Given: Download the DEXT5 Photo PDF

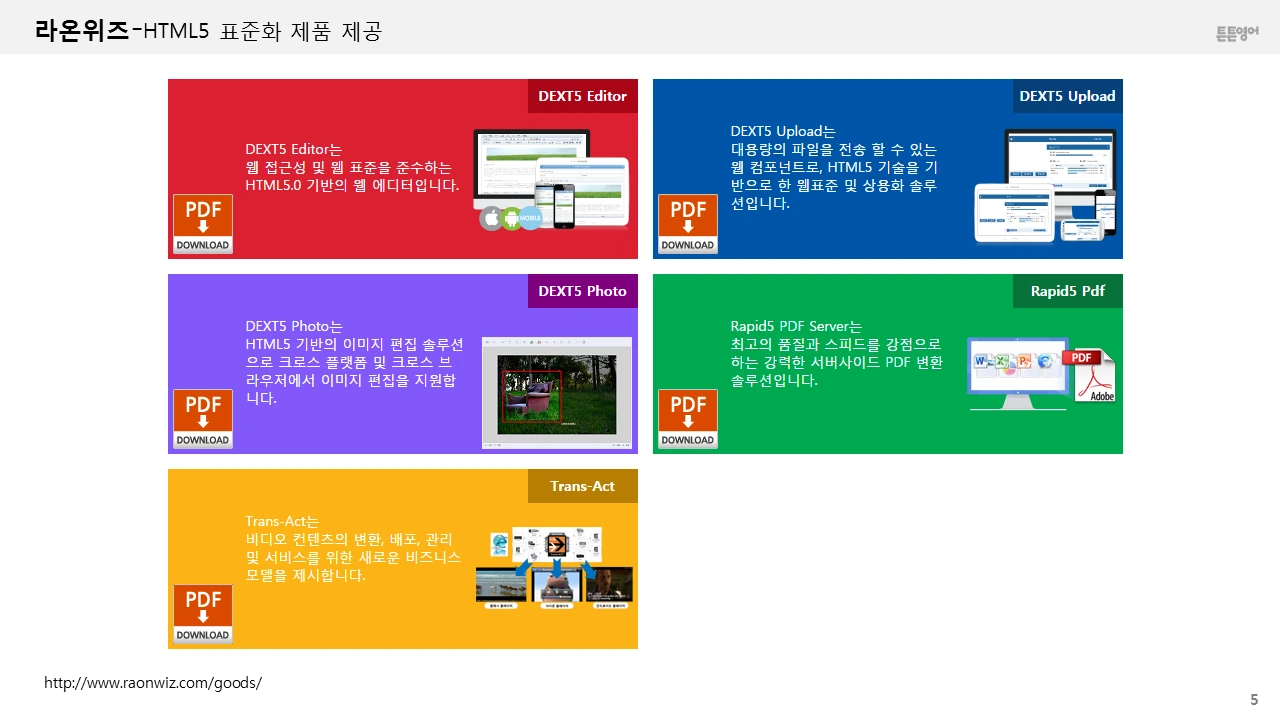Looking at the screenshot, I should (x=203, y=419).
